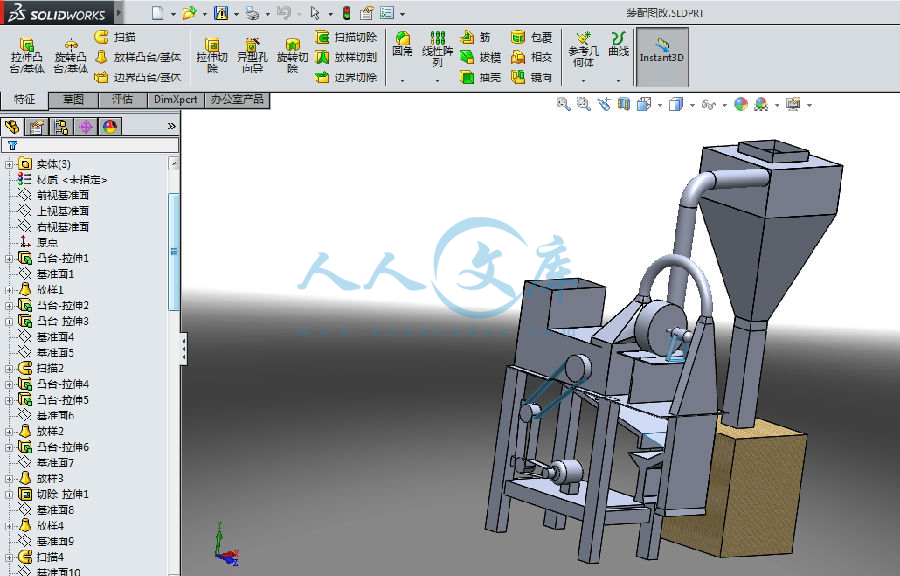Switch to the DimXpert tab
This screenshot has height=576, width=900.
tap(176, 100)
